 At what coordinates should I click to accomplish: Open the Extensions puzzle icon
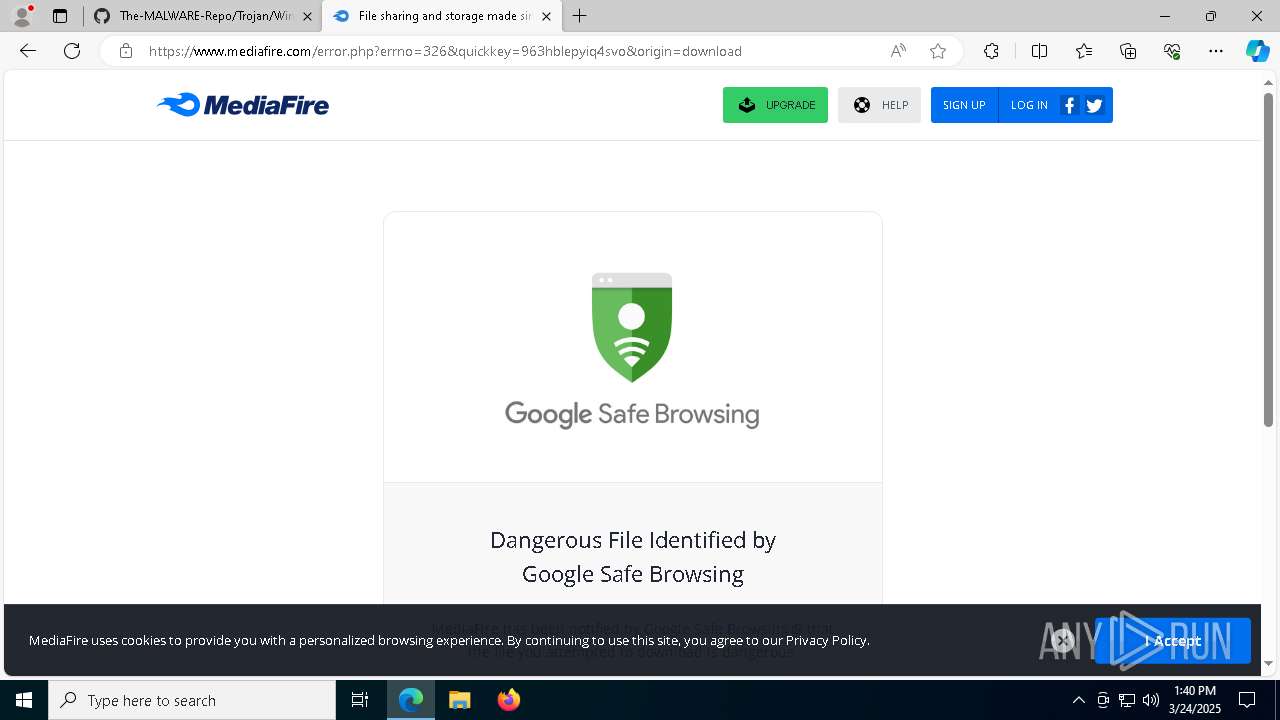[x=991, y=51]
